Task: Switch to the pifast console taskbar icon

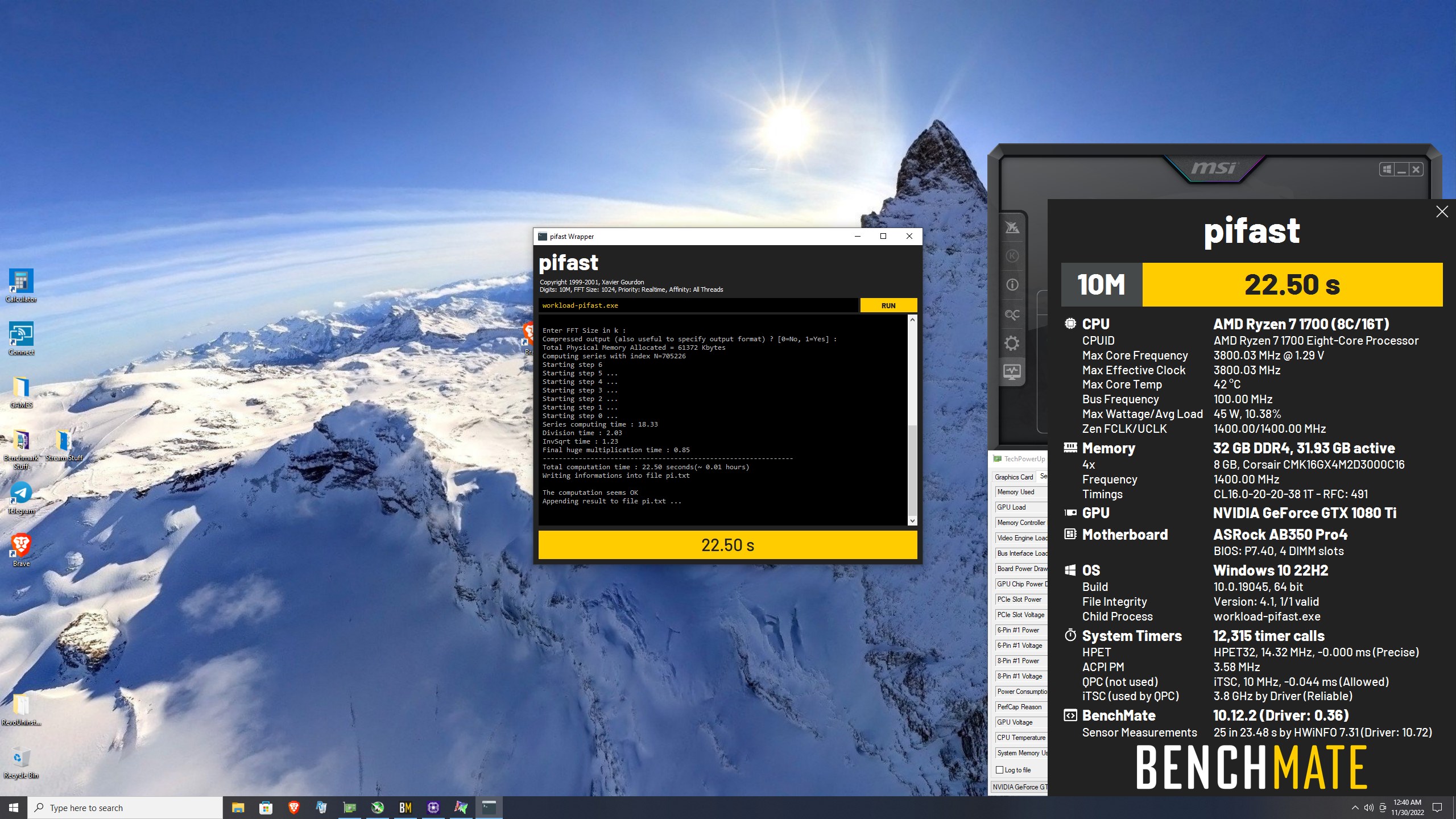Action: pyautogui.click(x=489, y=808)
